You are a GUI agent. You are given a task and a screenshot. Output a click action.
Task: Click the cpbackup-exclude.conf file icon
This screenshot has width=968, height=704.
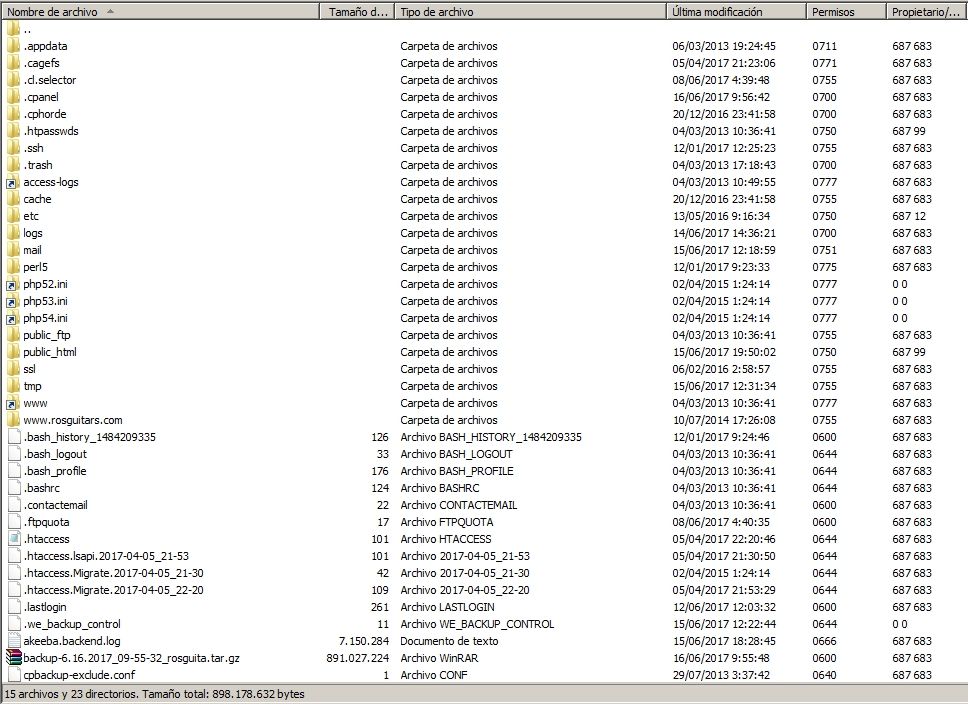[14, 675]
